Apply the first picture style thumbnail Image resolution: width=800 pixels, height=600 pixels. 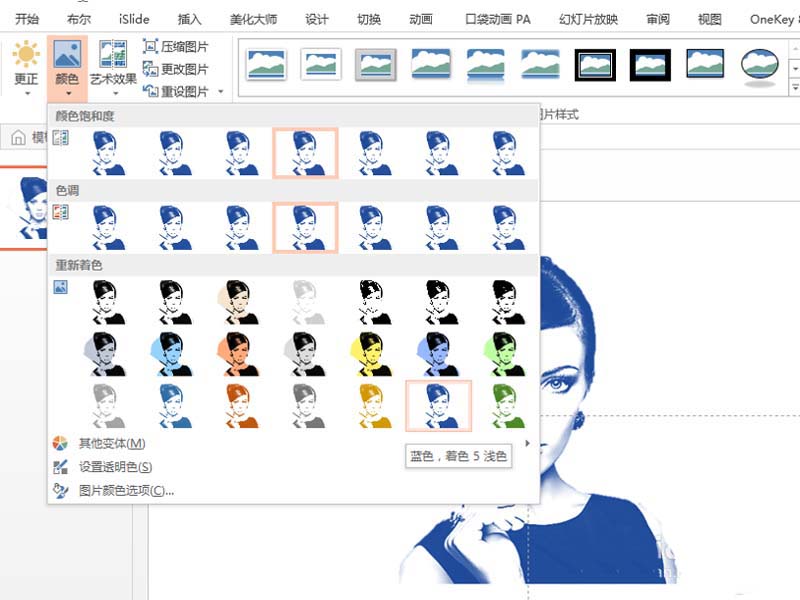pyautogui.click(x=266, y=65)
